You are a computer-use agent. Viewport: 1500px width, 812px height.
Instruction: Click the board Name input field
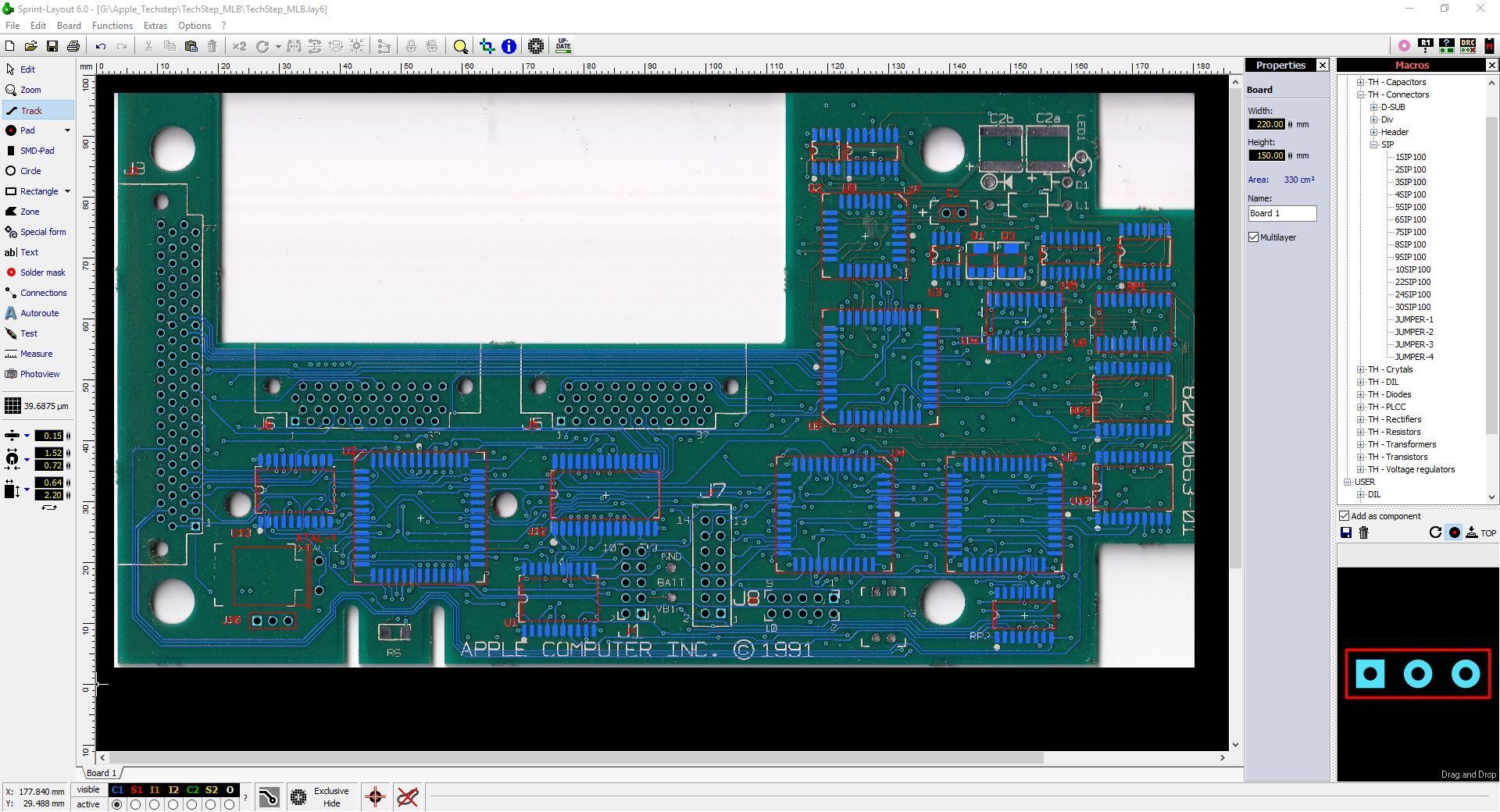pos(1282,213)
